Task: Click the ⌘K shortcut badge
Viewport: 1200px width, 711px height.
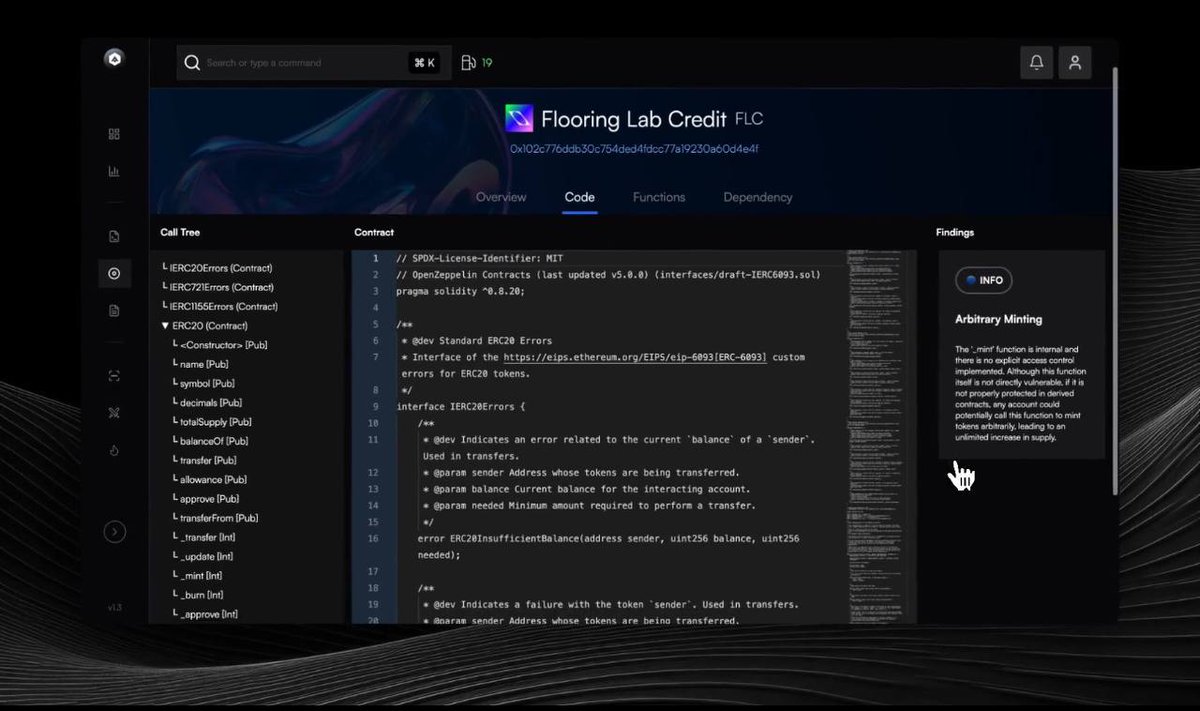Action: point(424,63)
